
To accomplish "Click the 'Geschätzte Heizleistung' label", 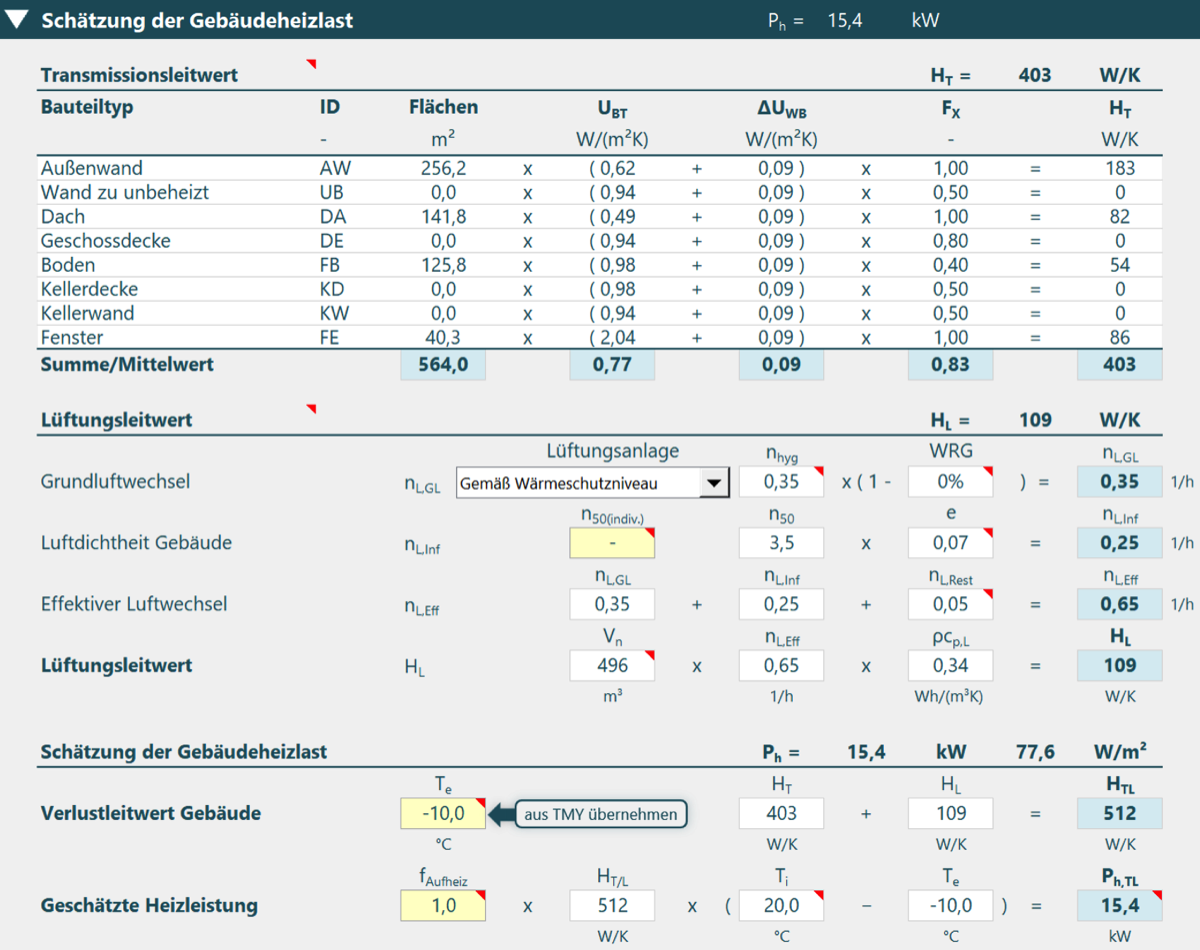I will pos(149,906).
